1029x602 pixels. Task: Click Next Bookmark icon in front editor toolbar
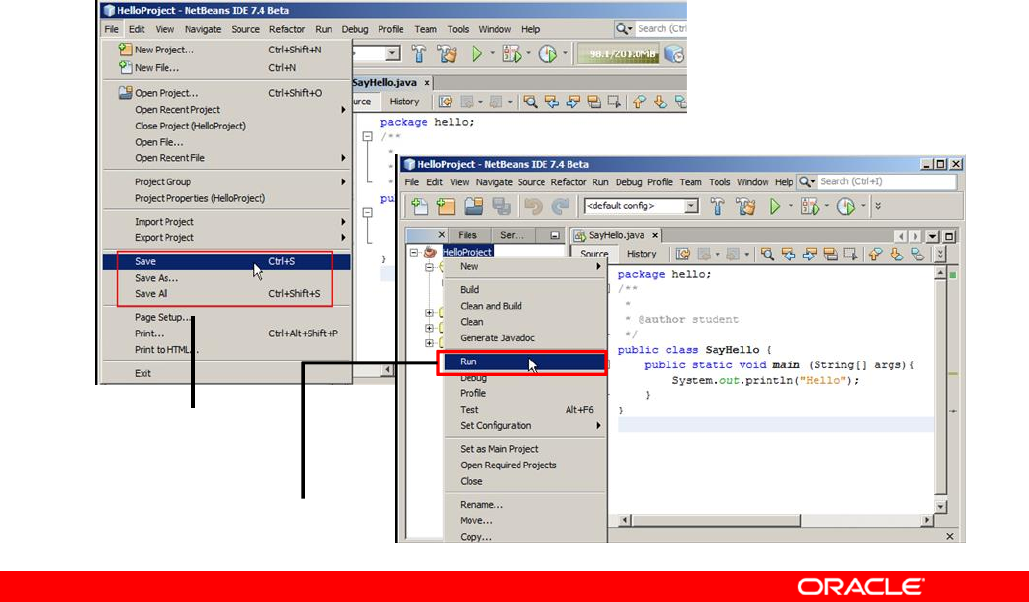896,253
